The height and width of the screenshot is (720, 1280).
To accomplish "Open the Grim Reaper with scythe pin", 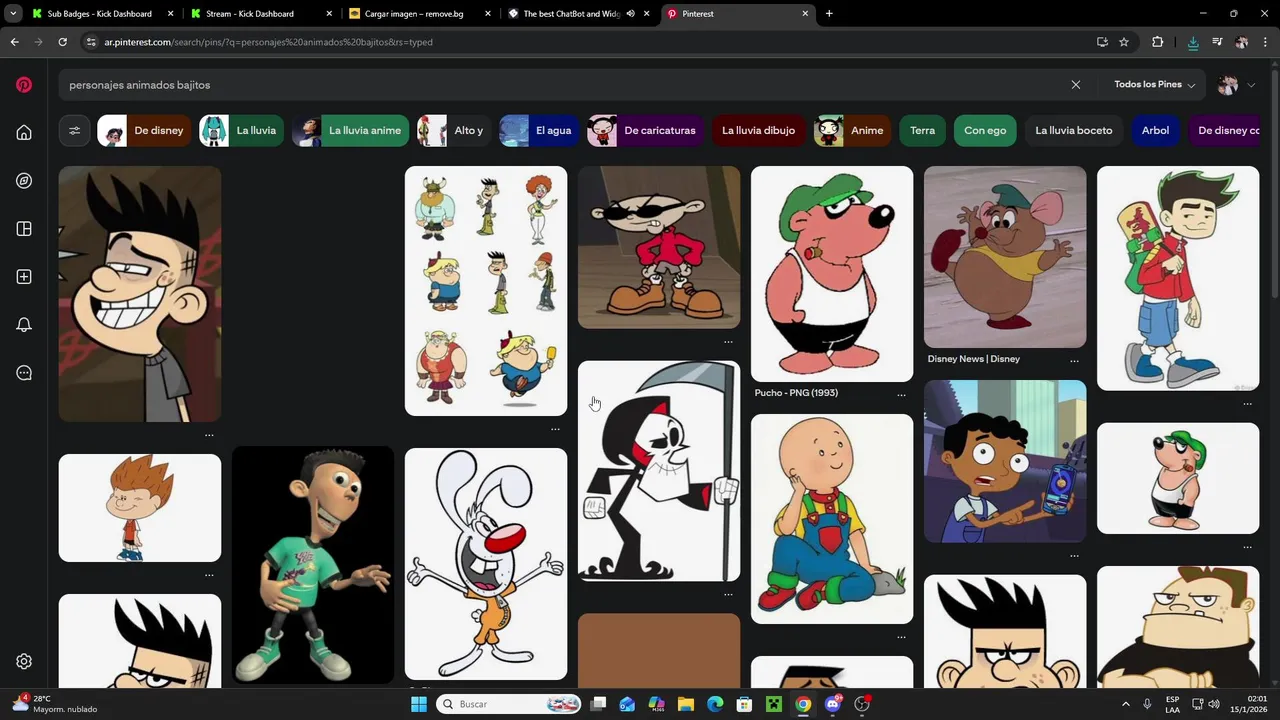I will point(659,471).
